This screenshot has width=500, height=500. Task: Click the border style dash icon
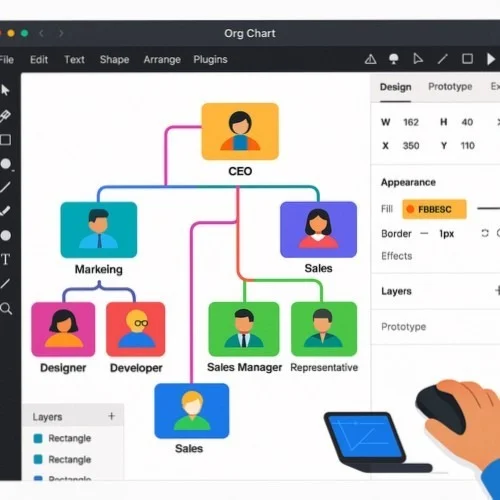424,234
